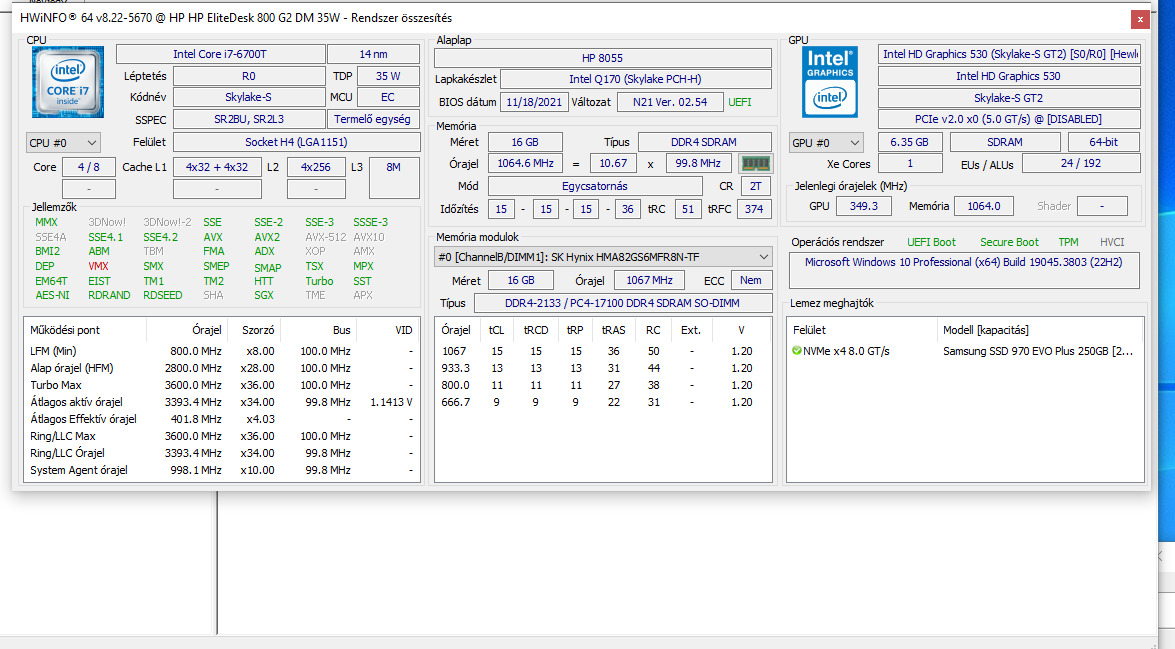1175x649 pixels.
Task: Expand the memory module SK Hynix dropdown
Action: point(603,257)
